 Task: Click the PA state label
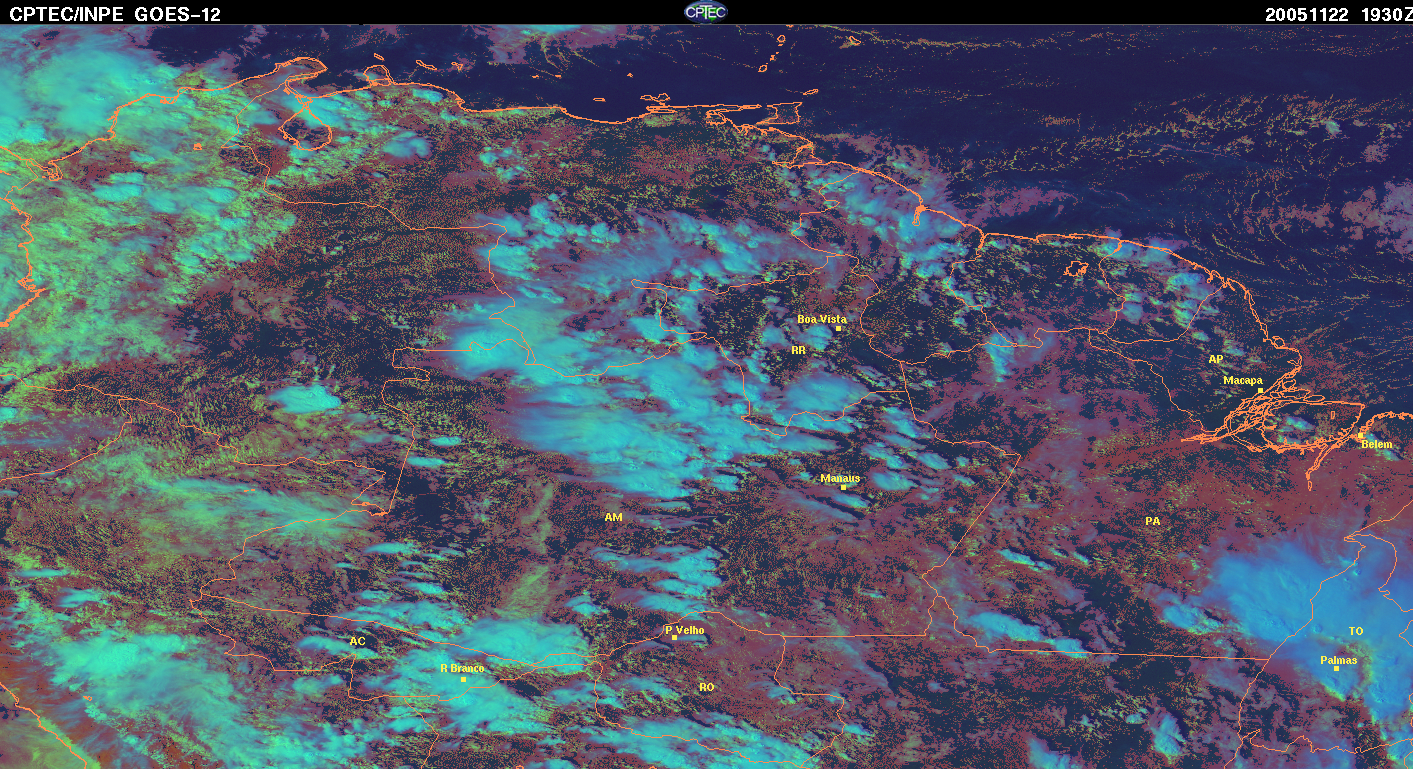(1152, 521)
